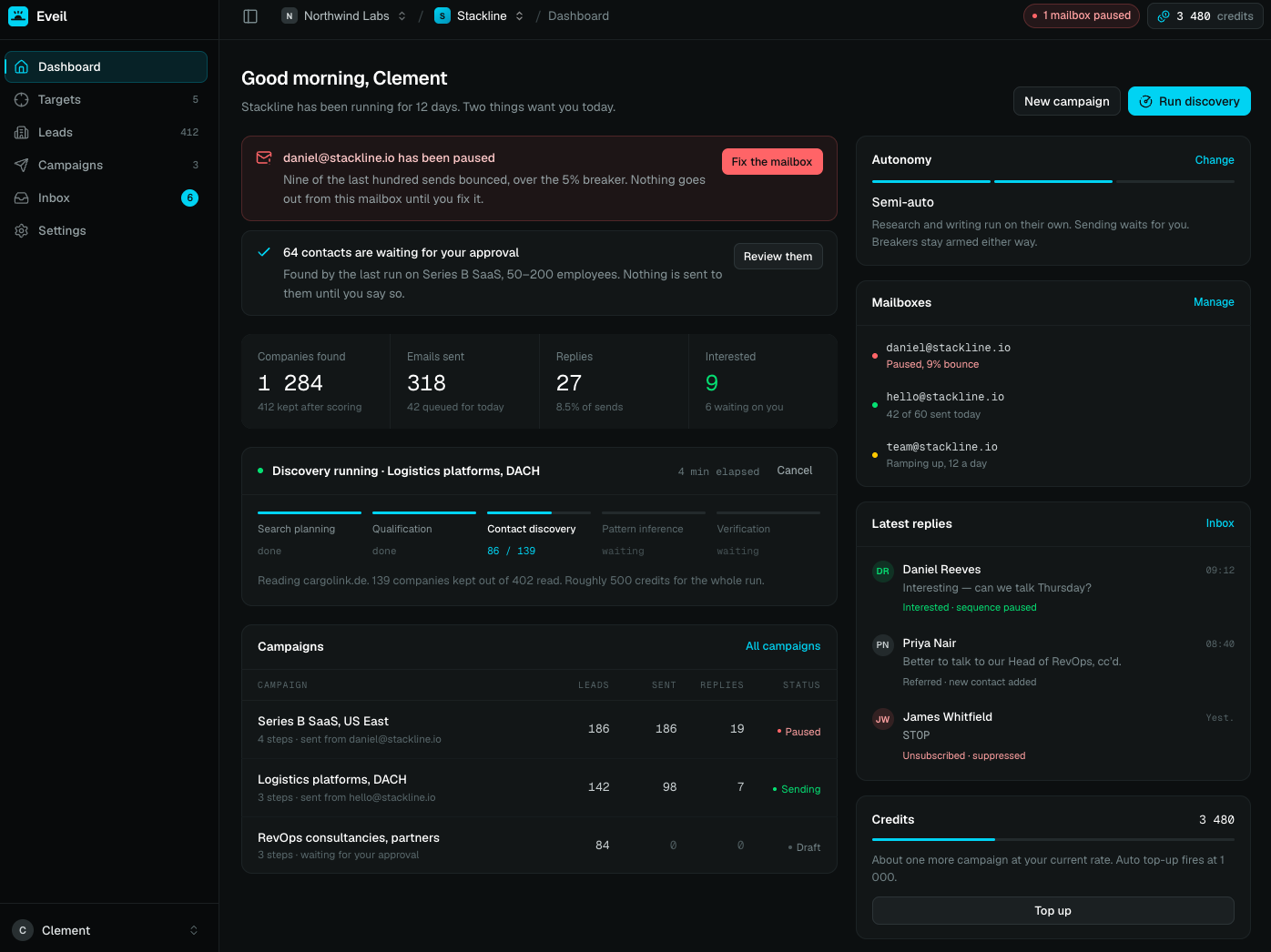This screenshot has width=1271, height=952.
Task: Click the Inbox tray icon
Action: (22, 197)
